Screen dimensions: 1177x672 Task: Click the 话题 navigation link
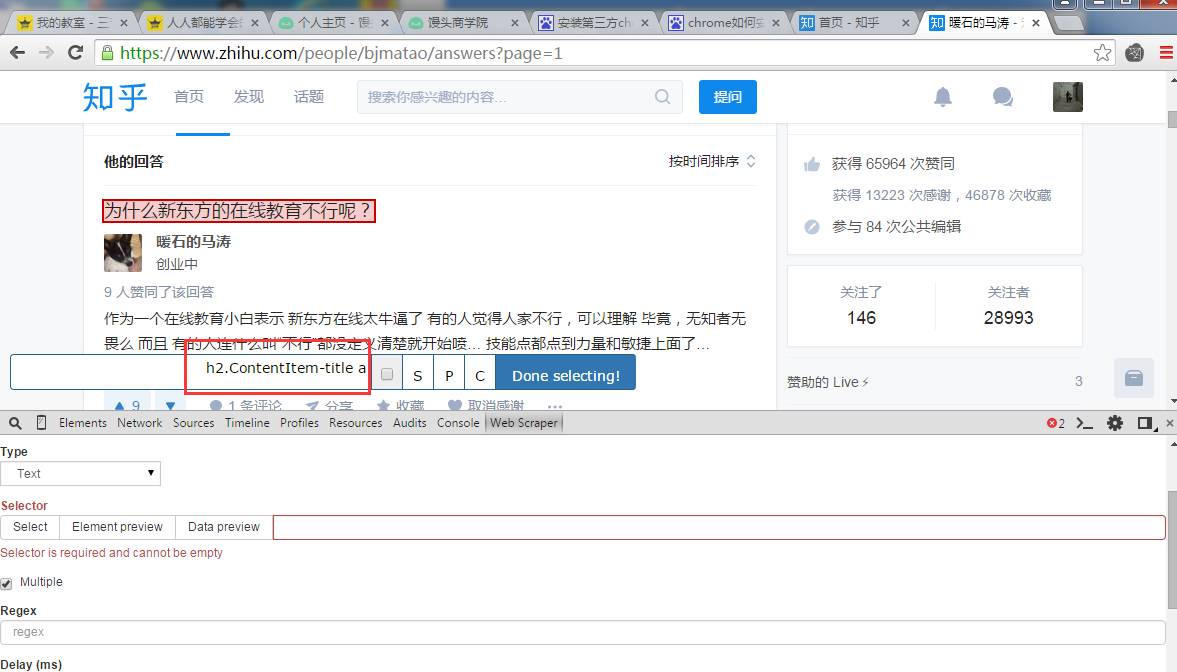[309, 97]
